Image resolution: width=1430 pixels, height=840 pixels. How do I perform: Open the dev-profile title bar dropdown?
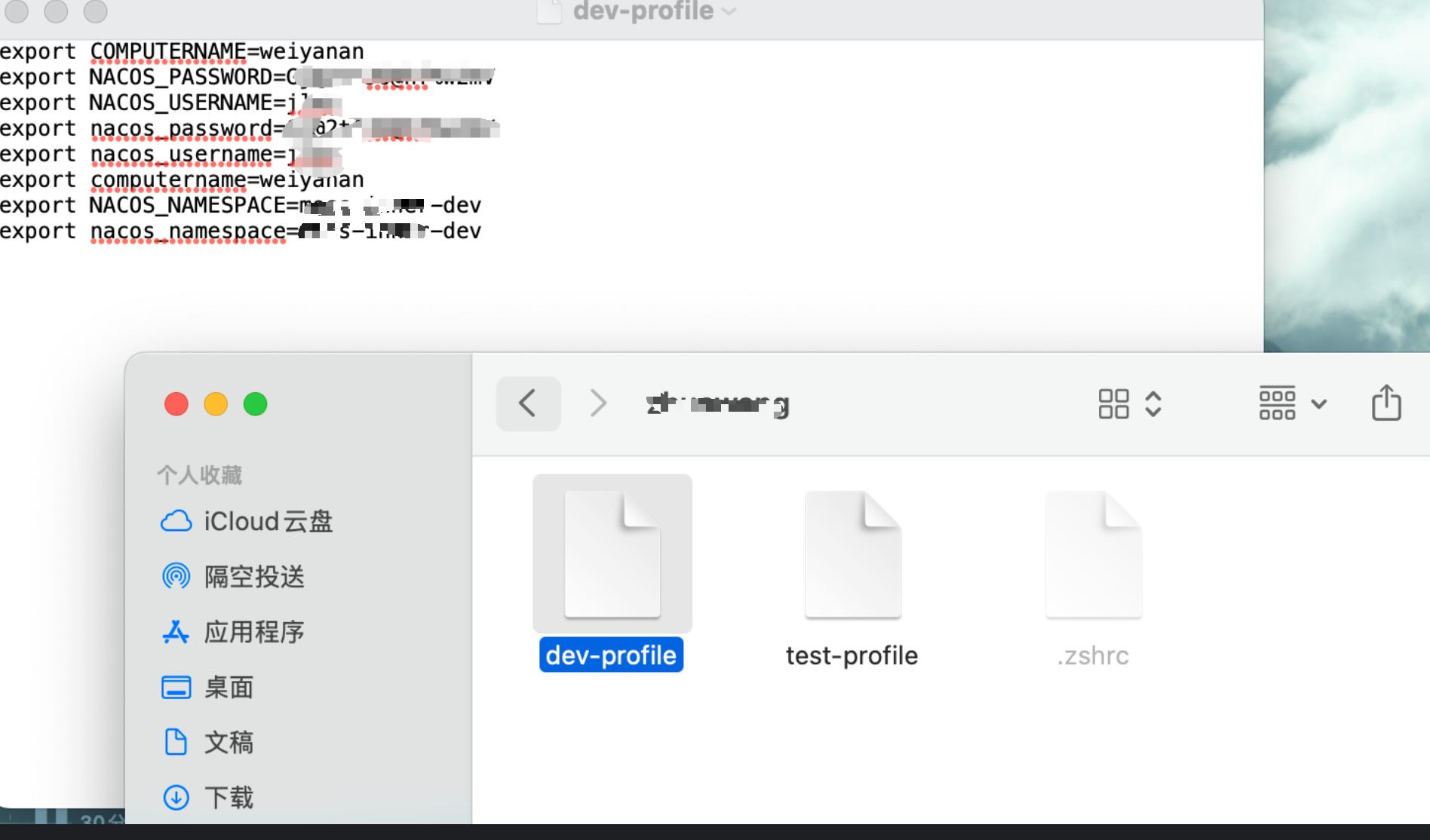[728, 12]
